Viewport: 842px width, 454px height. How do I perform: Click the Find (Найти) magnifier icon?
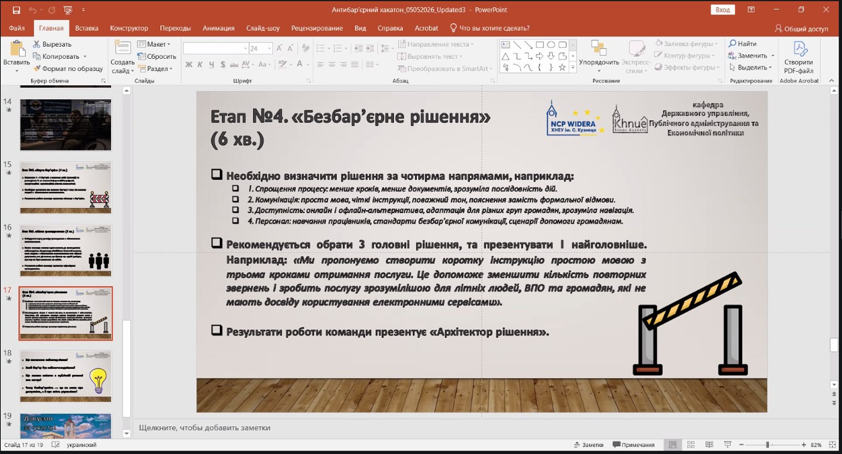(x=732, y=44)
